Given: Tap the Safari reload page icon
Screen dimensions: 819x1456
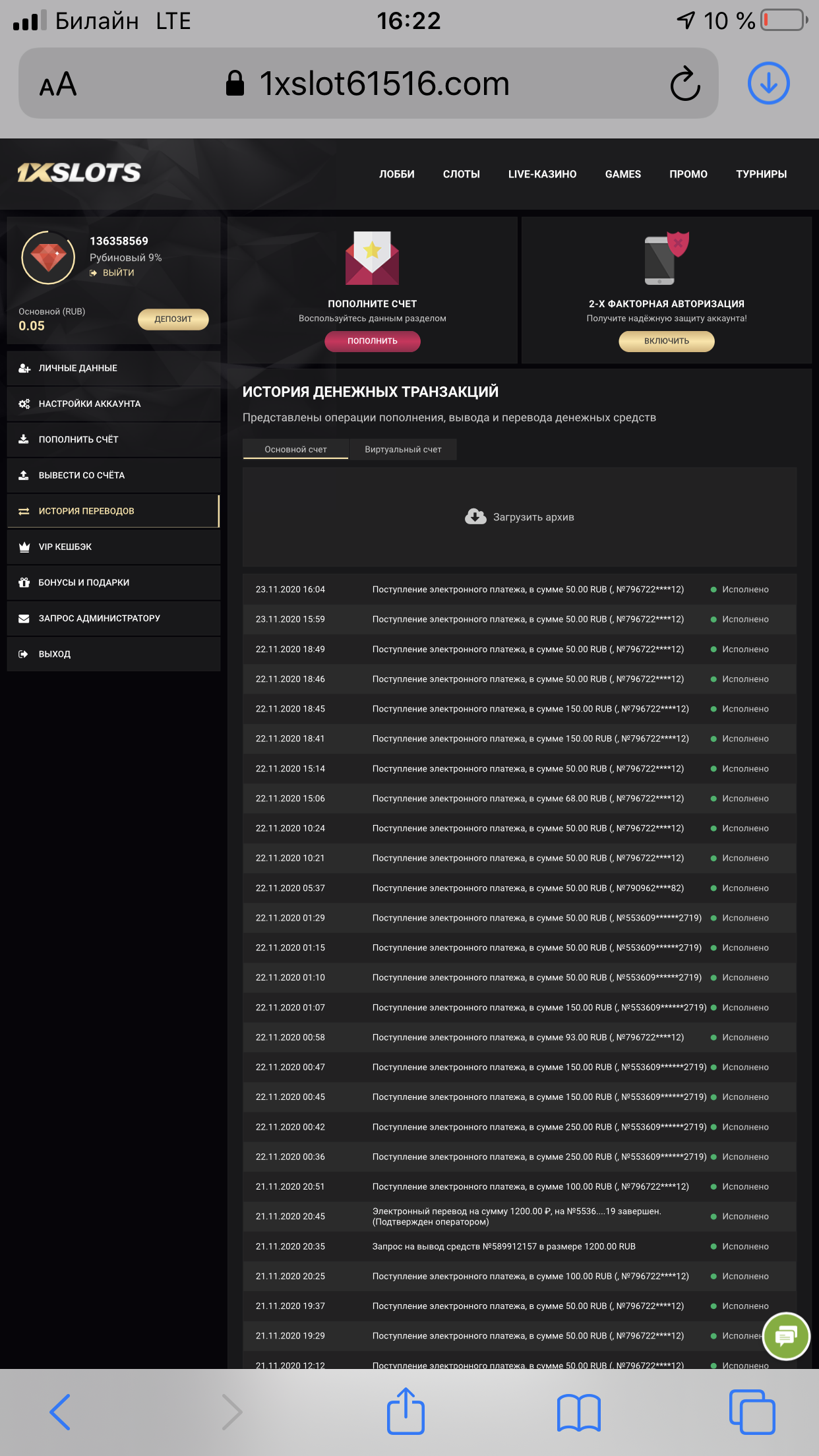Looking at the screenshot, I should (x=685, y=84).
